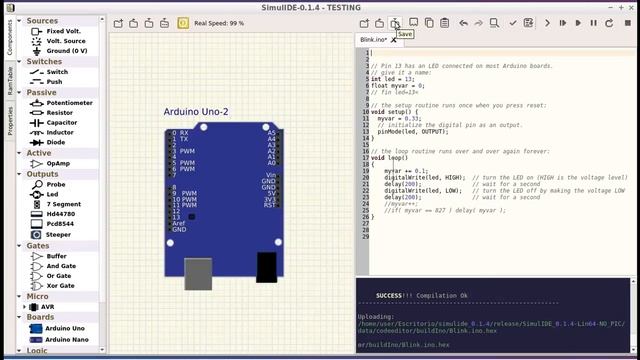Viewport: 640px width, 360px height.
Task: Click Save Circuit As icon left of power button
Action: click(x=164, y=23)
